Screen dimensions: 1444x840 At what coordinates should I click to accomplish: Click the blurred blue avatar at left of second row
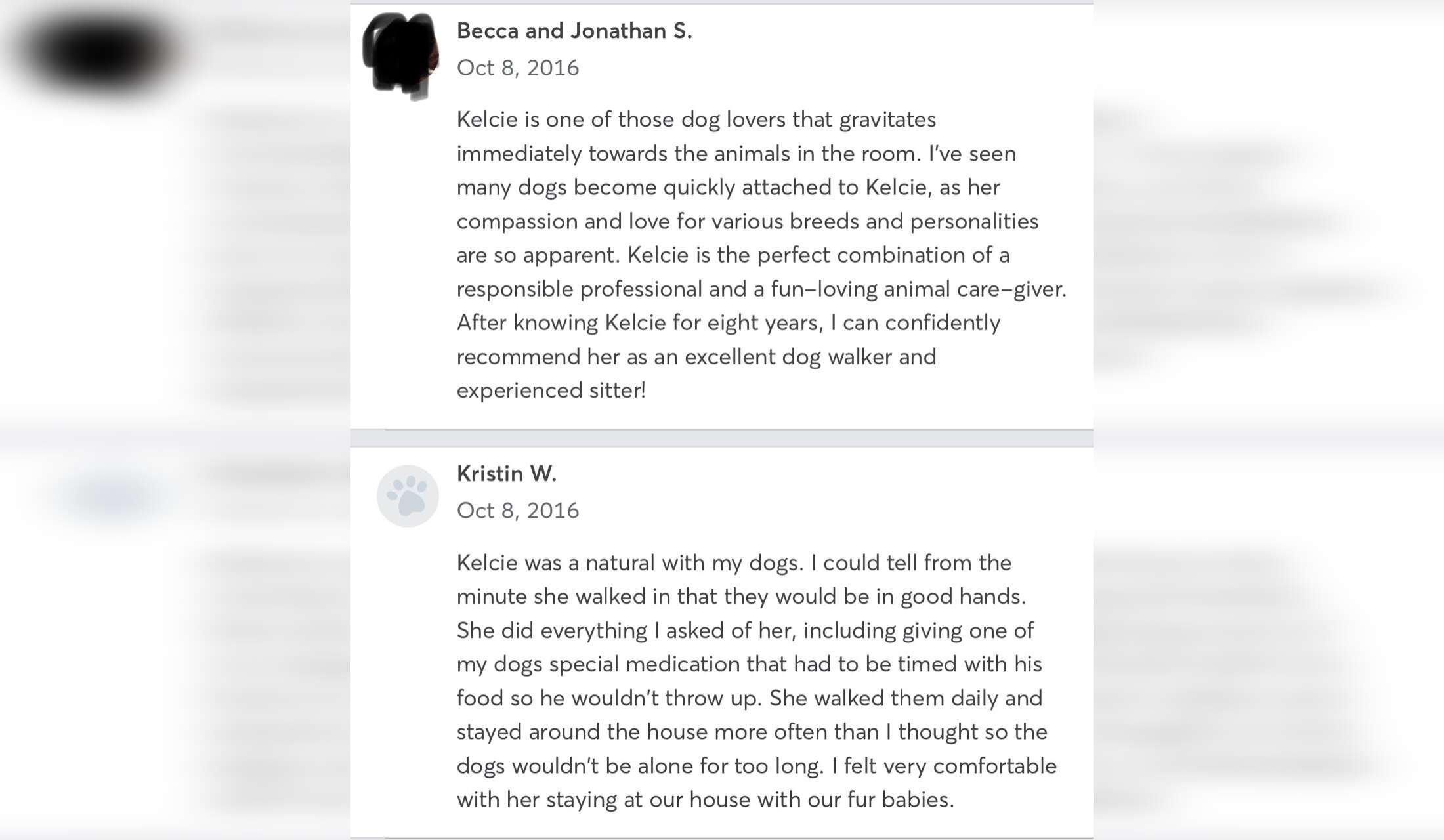(x=113, y=497)
